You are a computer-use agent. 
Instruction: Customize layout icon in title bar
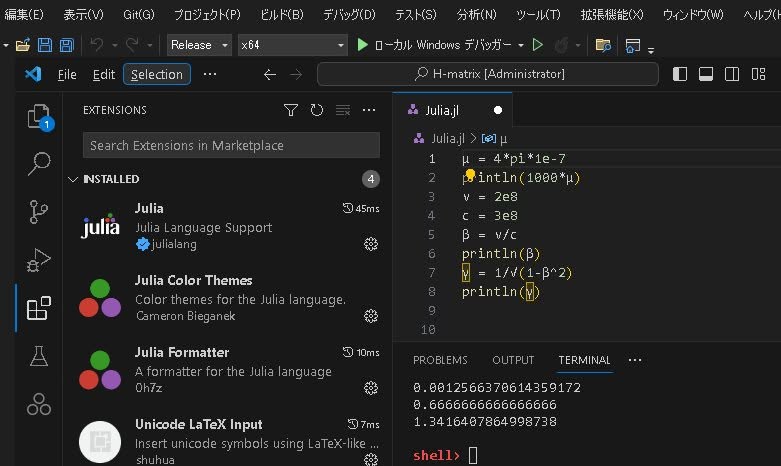coord(758,74)
